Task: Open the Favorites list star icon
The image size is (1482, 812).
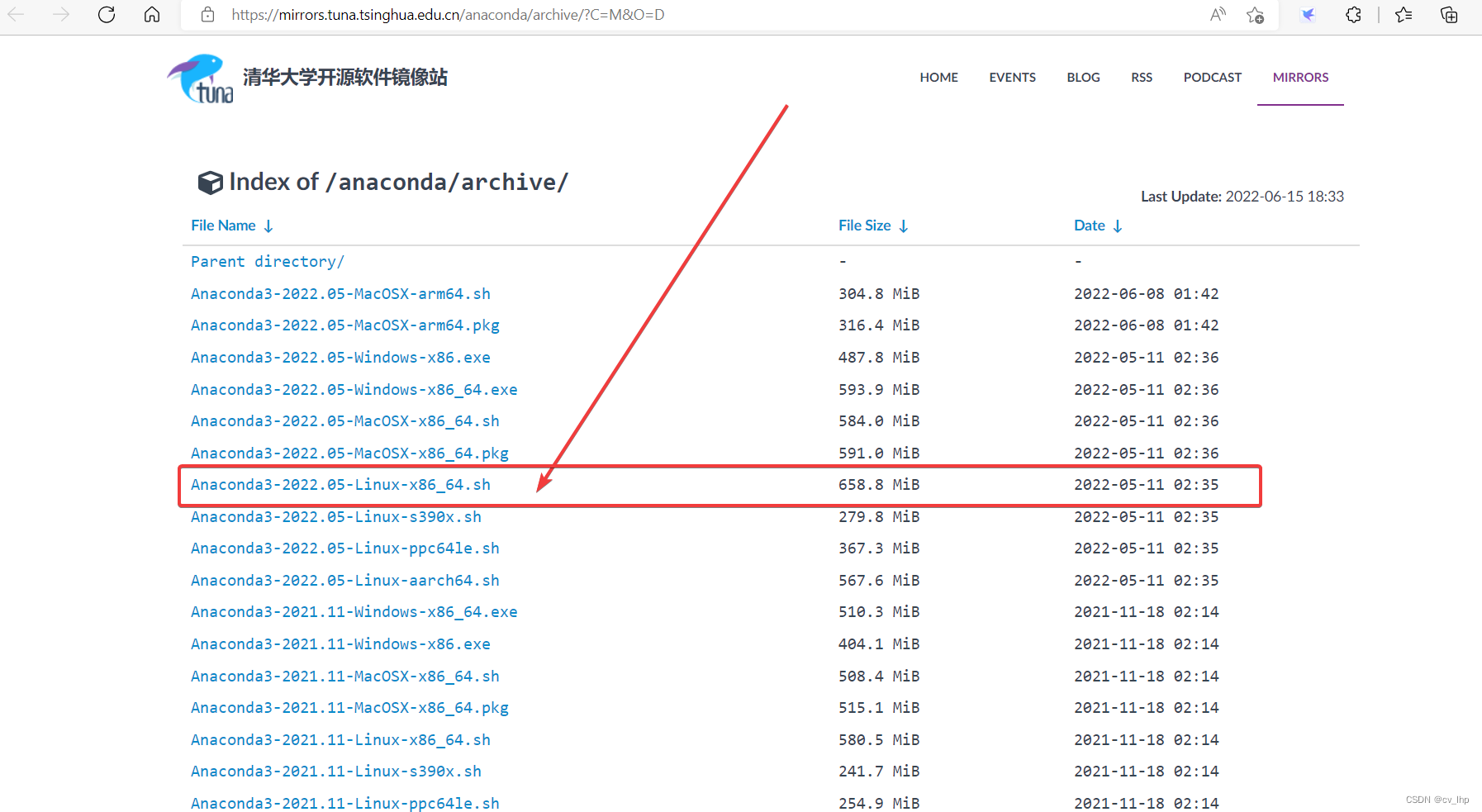Action: tap(1403, 14)
